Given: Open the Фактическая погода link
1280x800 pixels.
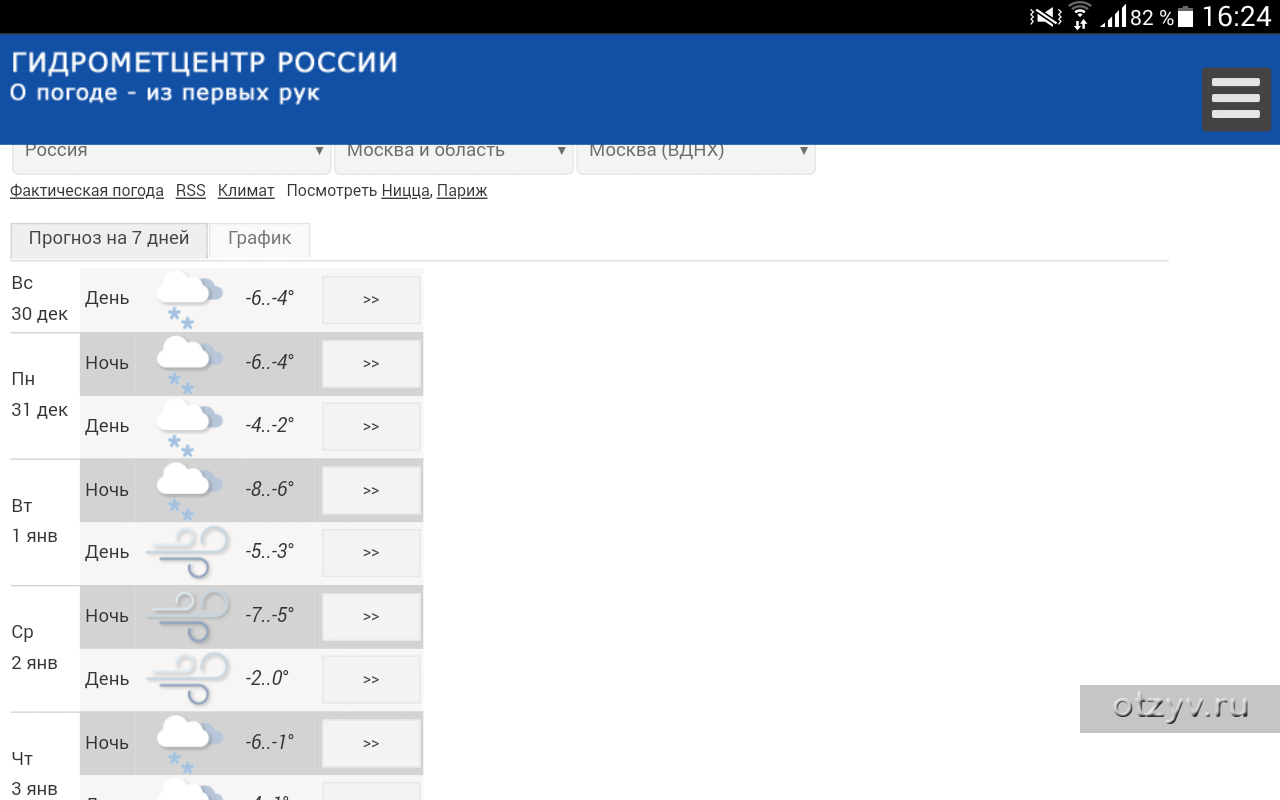Looking at the screenshot, I should [87, 191].
